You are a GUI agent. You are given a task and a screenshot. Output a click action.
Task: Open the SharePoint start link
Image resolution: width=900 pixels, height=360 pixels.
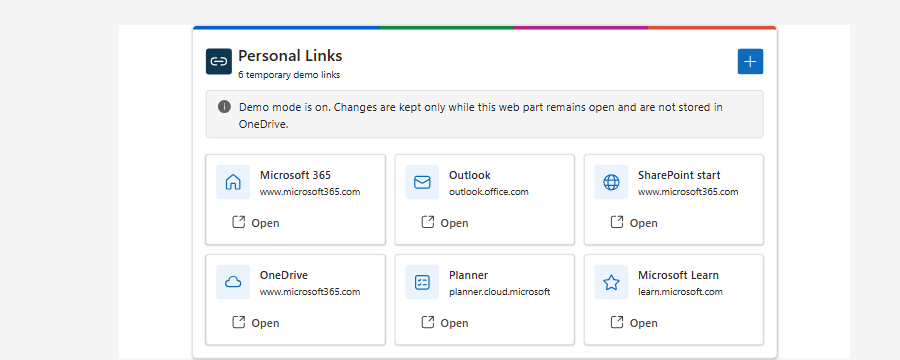coord(634,223)
